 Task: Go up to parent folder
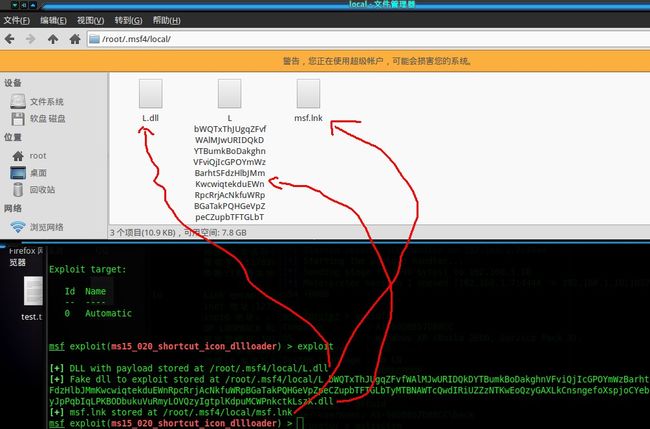pyautogui.click(x=53, y=39)
